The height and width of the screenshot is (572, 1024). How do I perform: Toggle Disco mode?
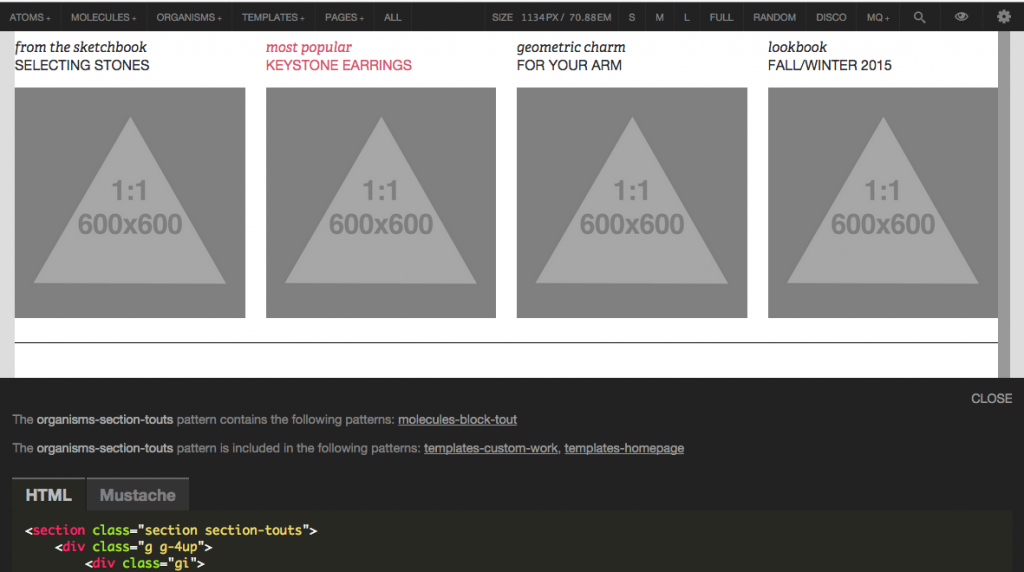click(x=831, y=17)
